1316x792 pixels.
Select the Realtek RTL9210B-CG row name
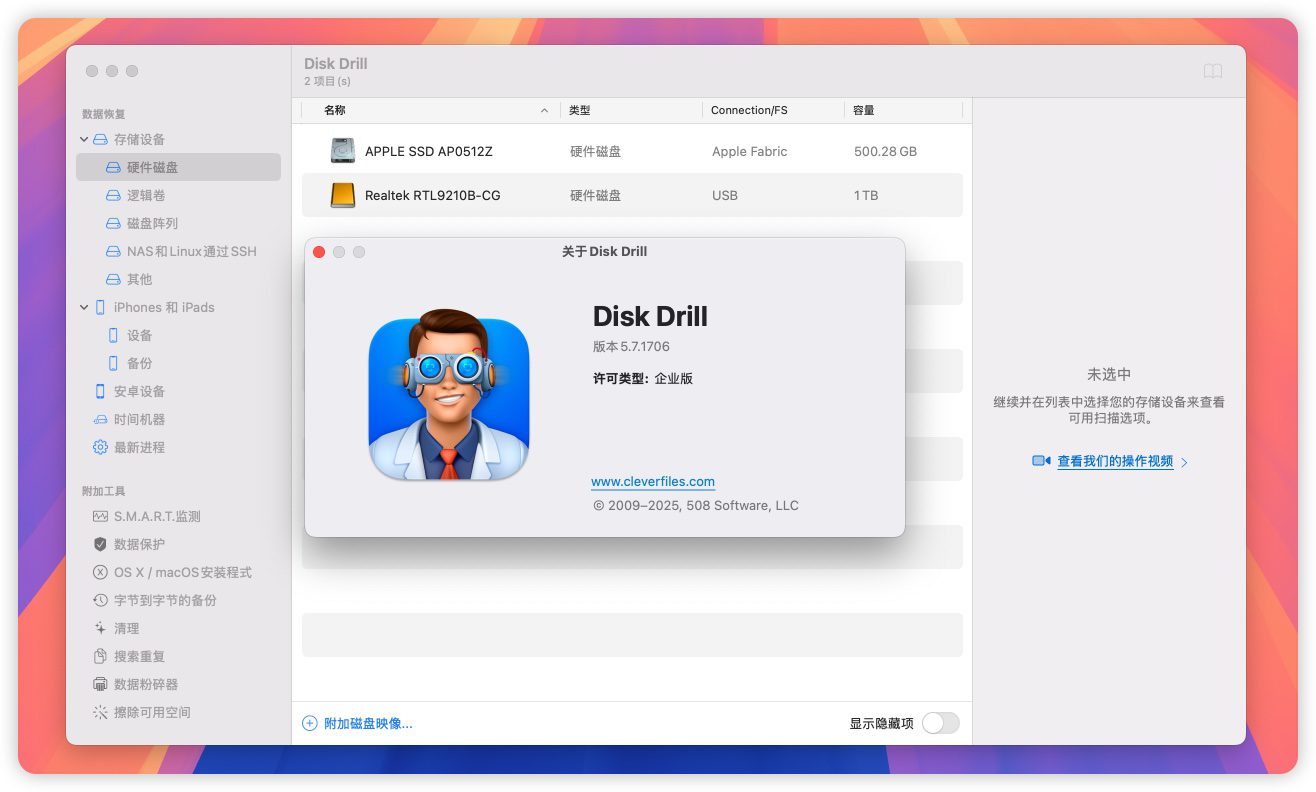pyautogui.click(x=432, y=195)
